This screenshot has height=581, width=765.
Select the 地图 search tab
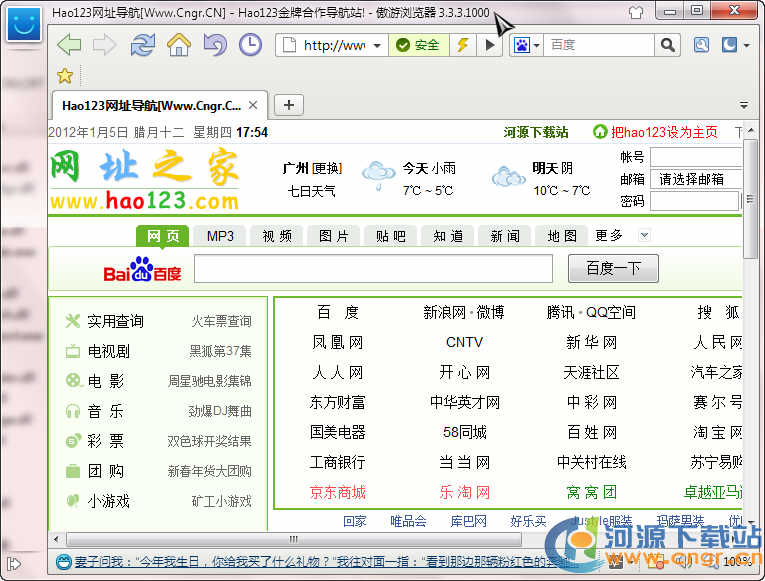[562, 236]
